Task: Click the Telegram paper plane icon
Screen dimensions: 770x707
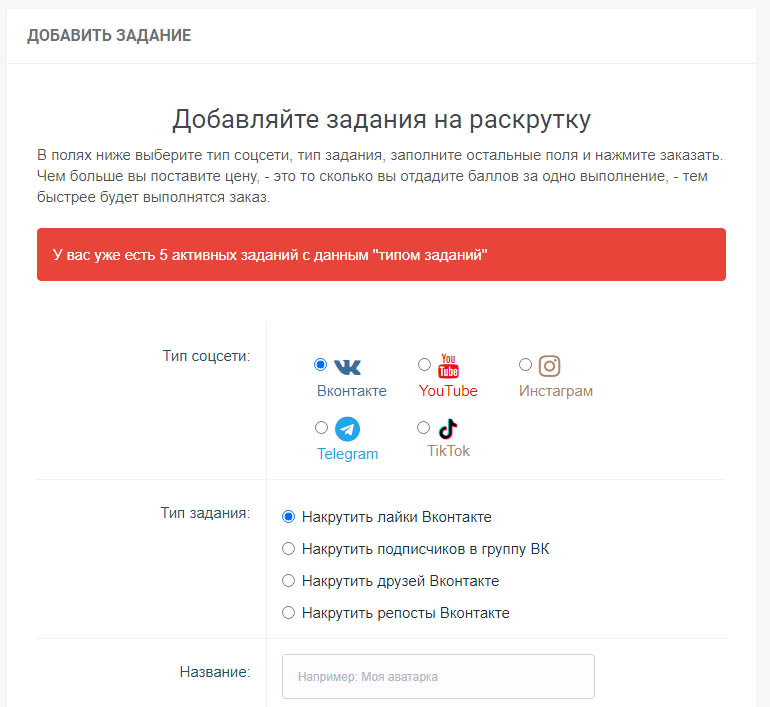Action: (x=347, y=429)
